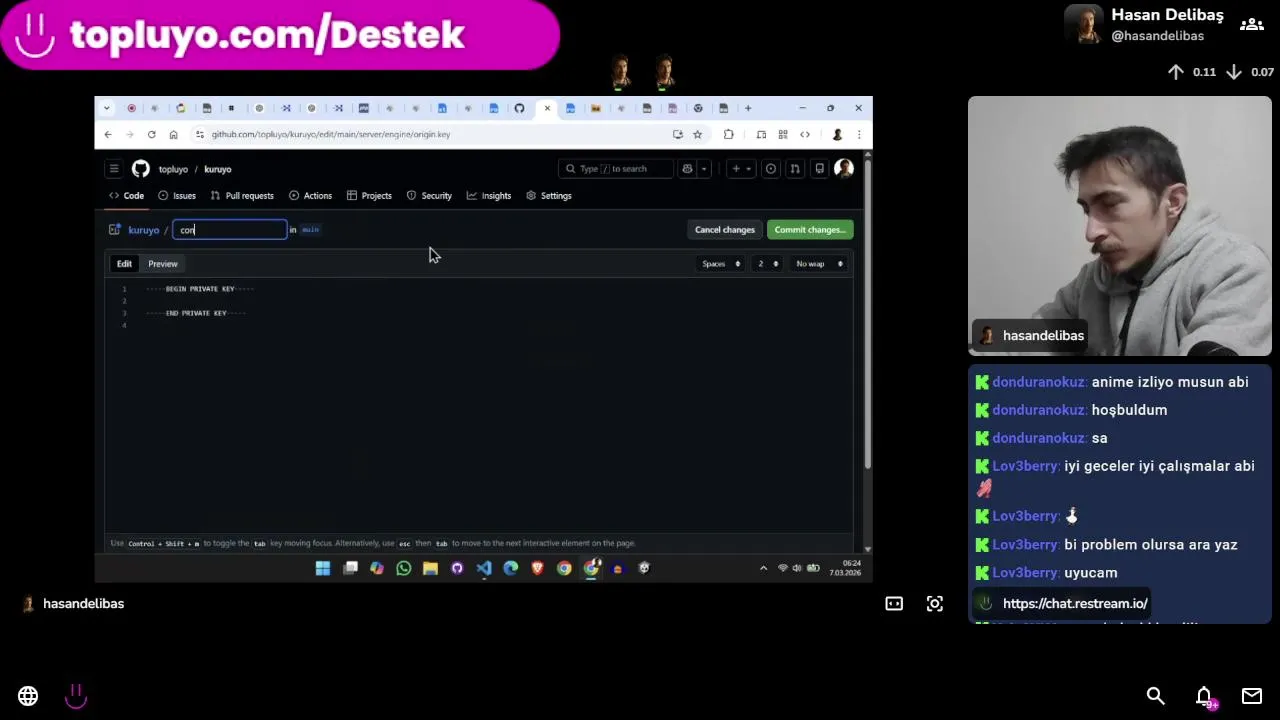The image size is (1280, 720).
Task: Open the participants people icon
Action: point(1251,25)
